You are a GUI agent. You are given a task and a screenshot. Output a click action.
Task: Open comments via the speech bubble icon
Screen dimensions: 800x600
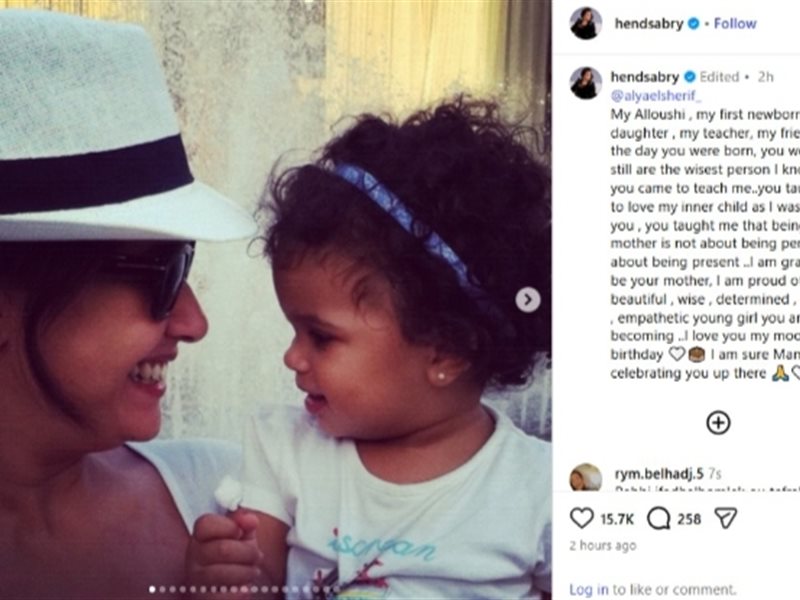coord(658,518)
